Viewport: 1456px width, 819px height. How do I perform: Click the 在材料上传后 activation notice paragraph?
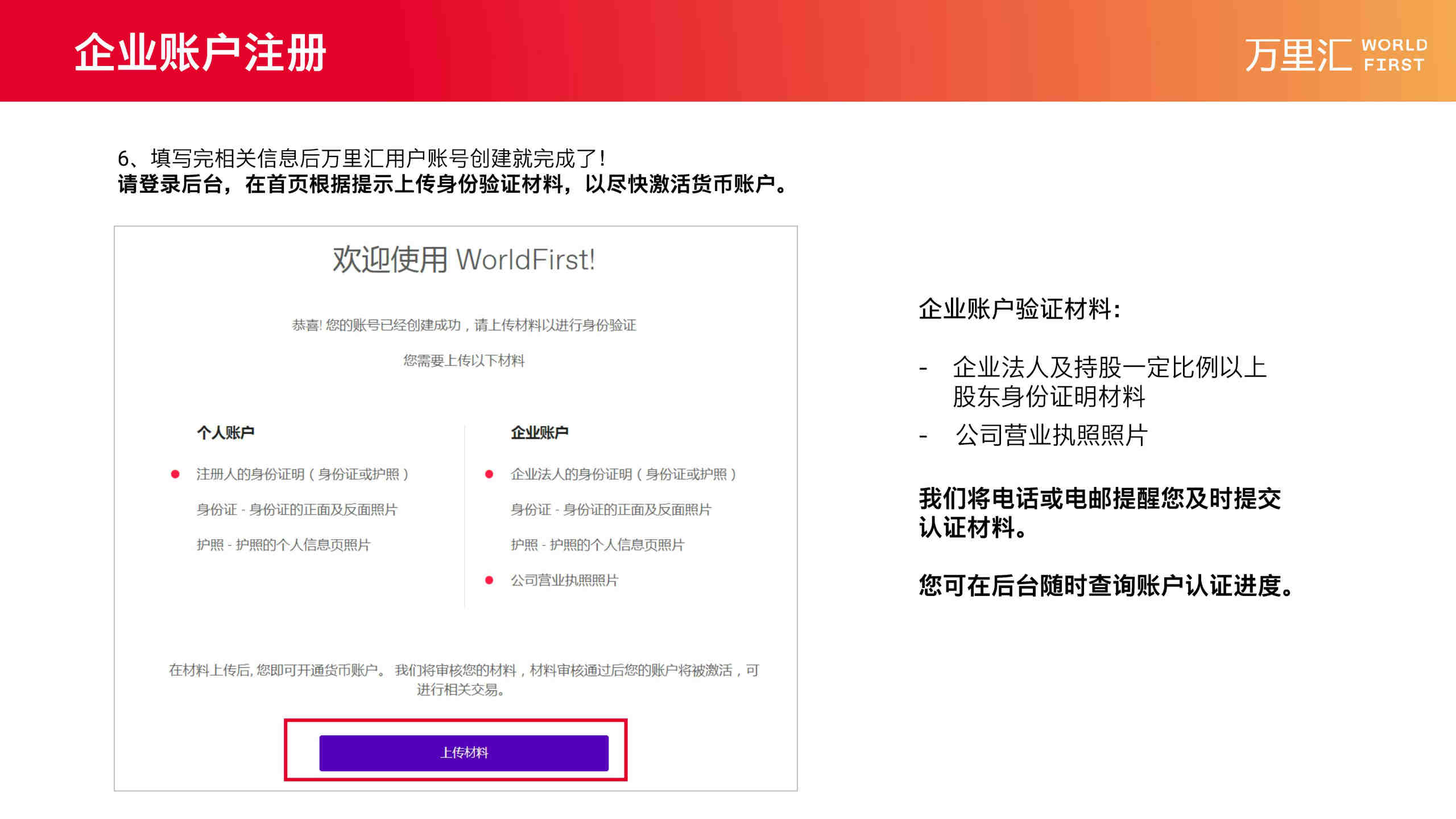pyautogui.click(x=464, y=680)
